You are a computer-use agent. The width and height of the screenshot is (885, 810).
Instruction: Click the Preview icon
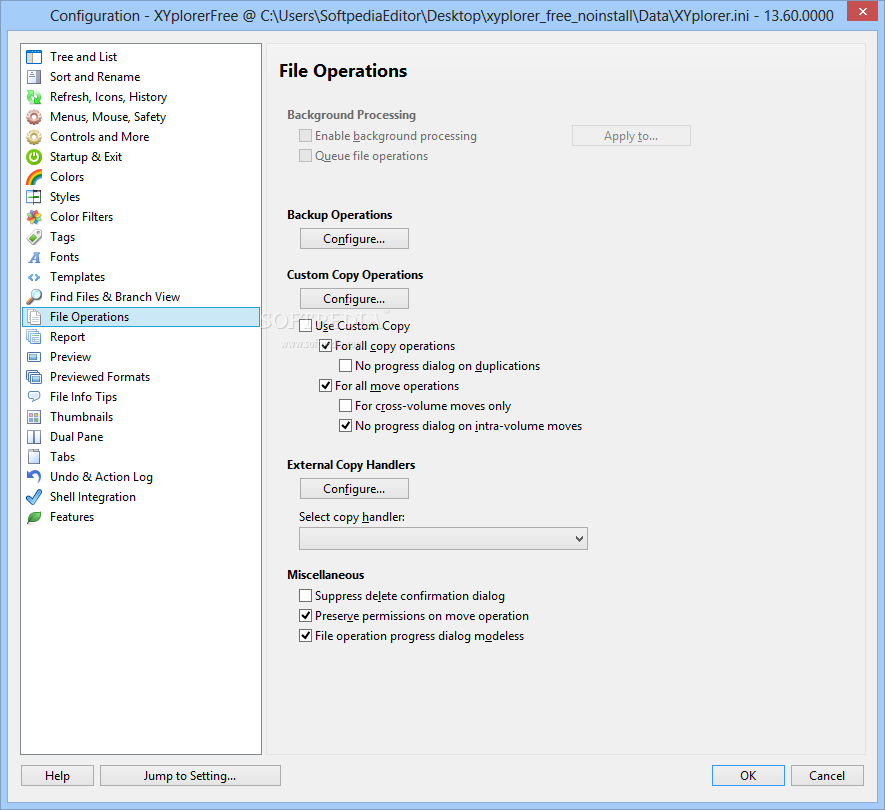(34, 357)
